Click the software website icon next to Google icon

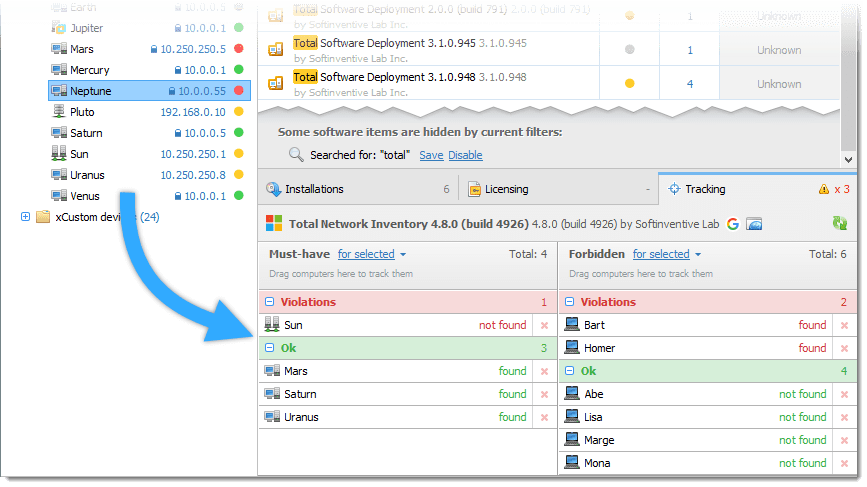pos(754,224)
